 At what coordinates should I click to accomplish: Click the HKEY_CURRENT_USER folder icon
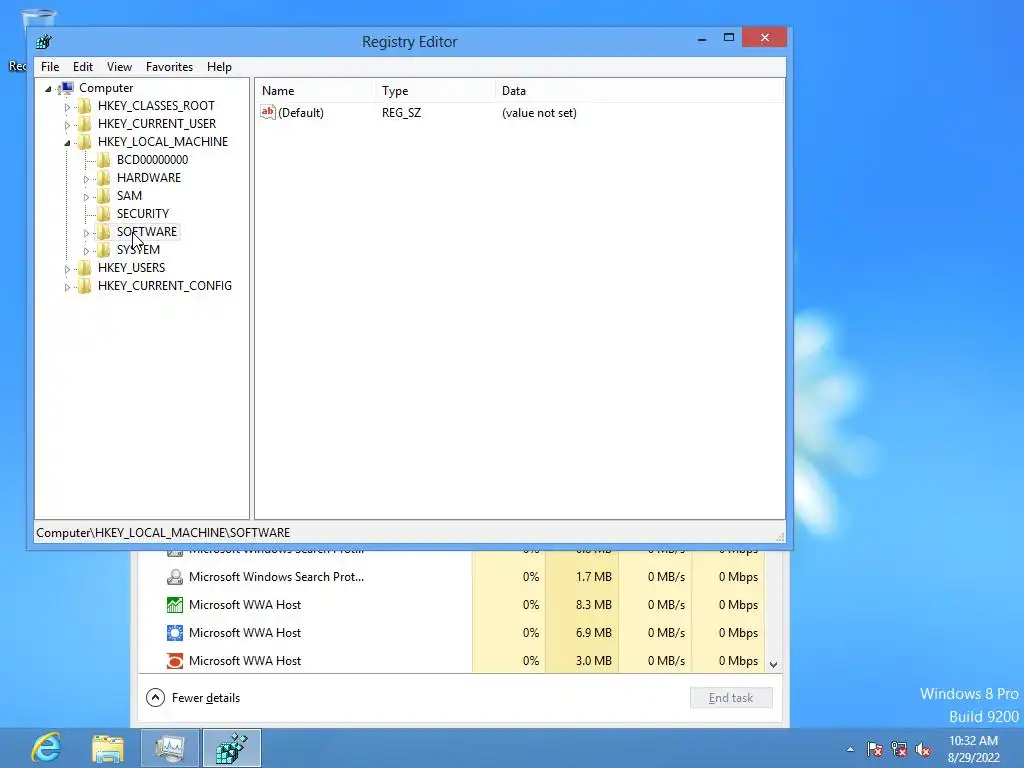[84, 124]
